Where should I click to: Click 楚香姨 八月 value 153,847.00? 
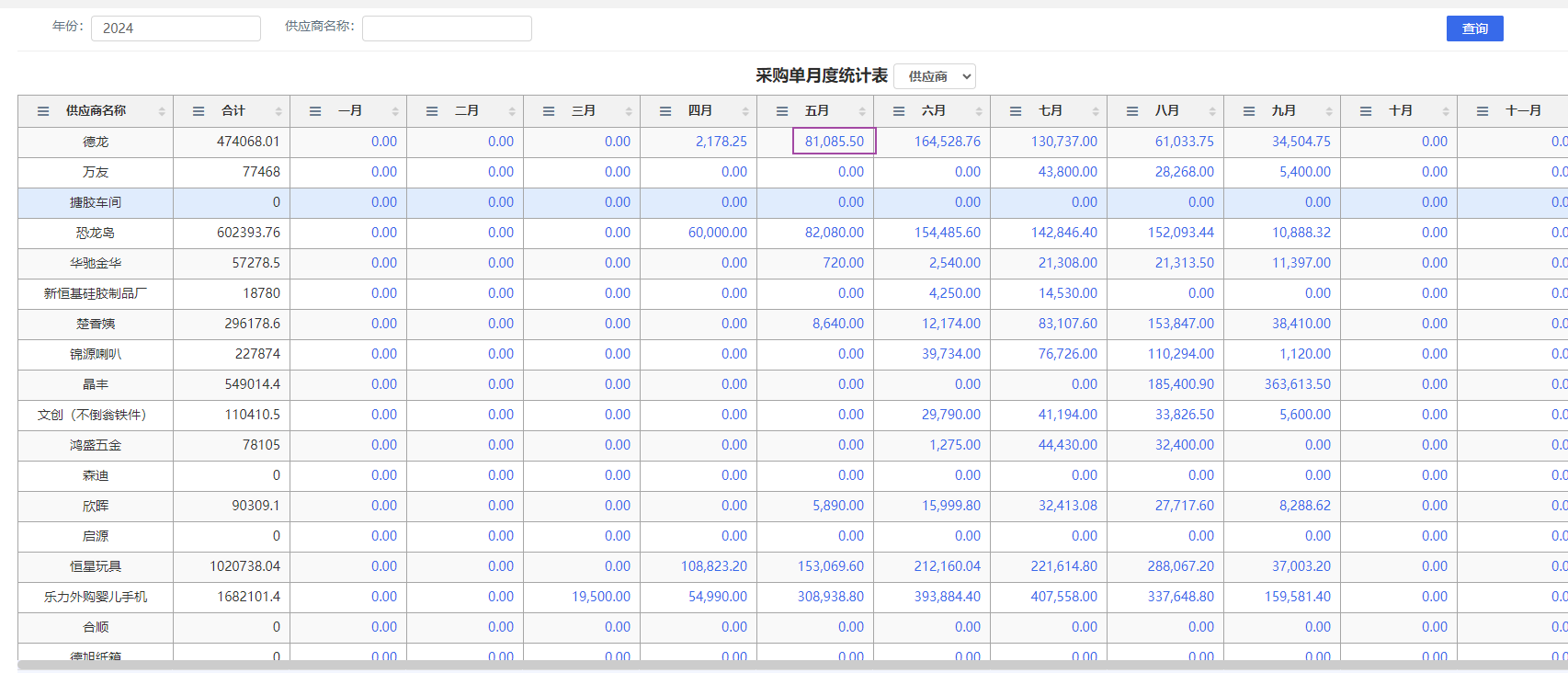1180,324
